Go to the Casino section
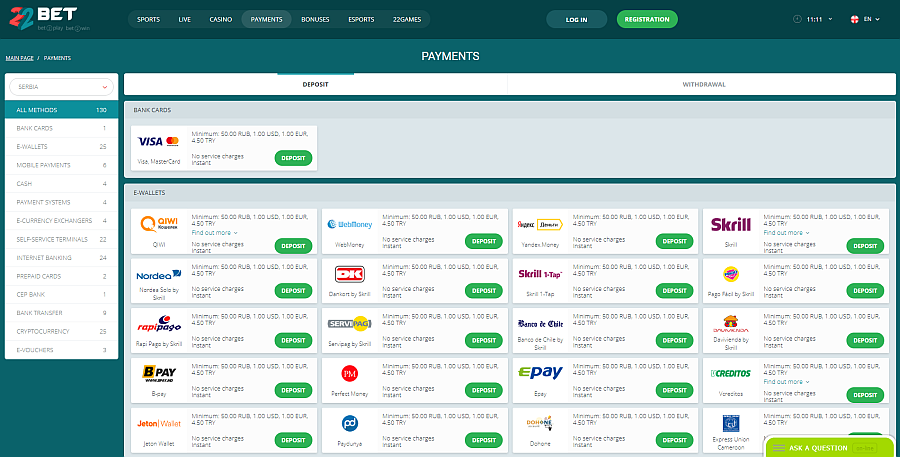The width and height of the screenshot is (900, 457). (220, 19)
